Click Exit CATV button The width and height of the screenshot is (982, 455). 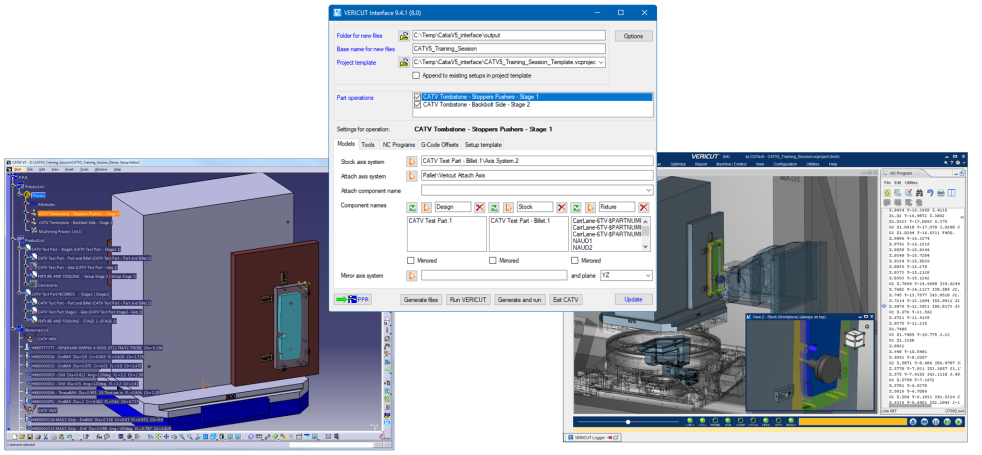coord(566,300)
